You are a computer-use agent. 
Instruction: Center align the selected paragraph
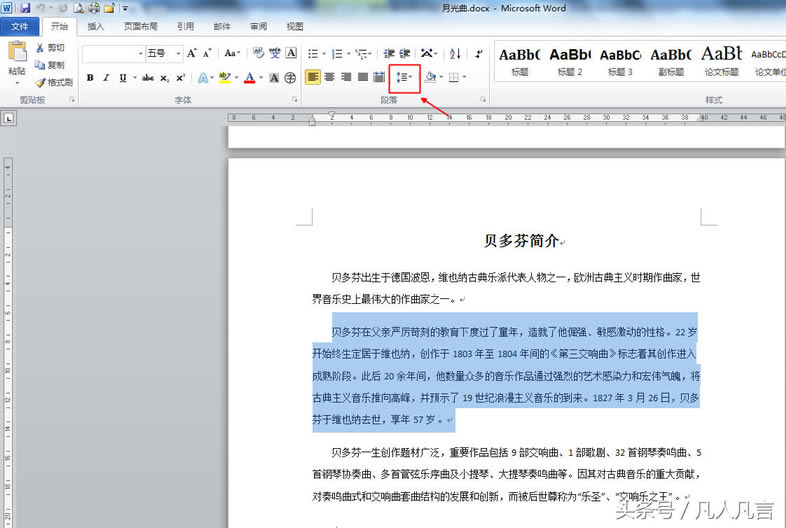(329, 77)
